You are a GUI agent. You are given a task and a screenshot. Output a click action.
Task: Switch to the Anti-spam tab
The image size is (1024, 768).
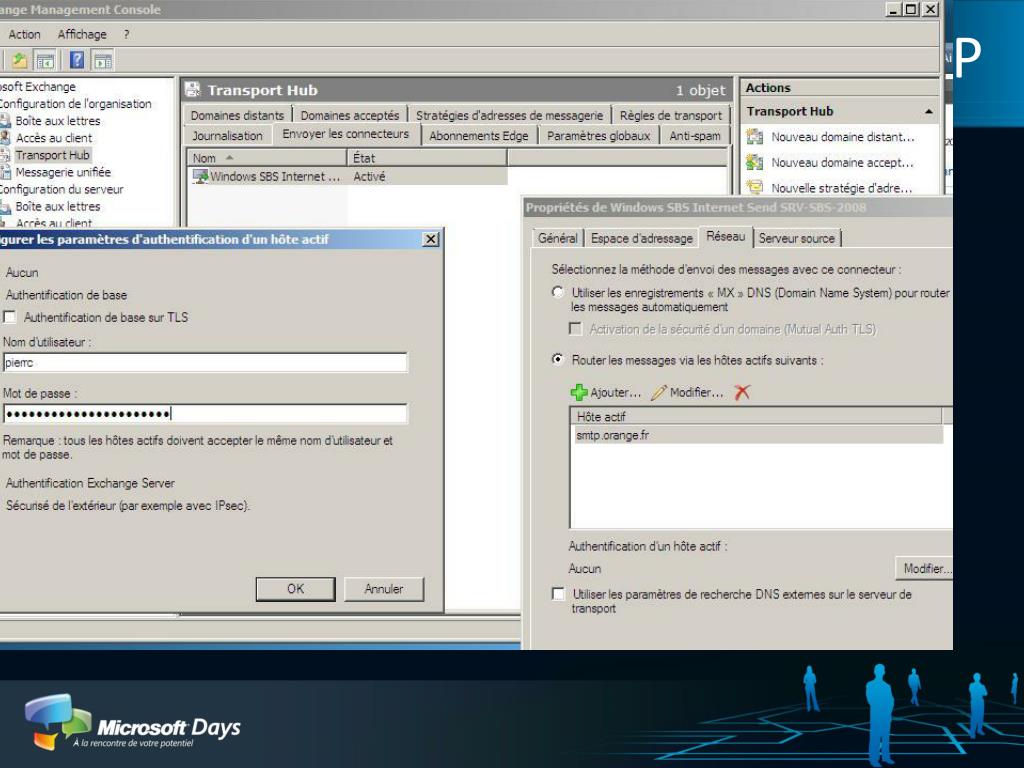695,136
